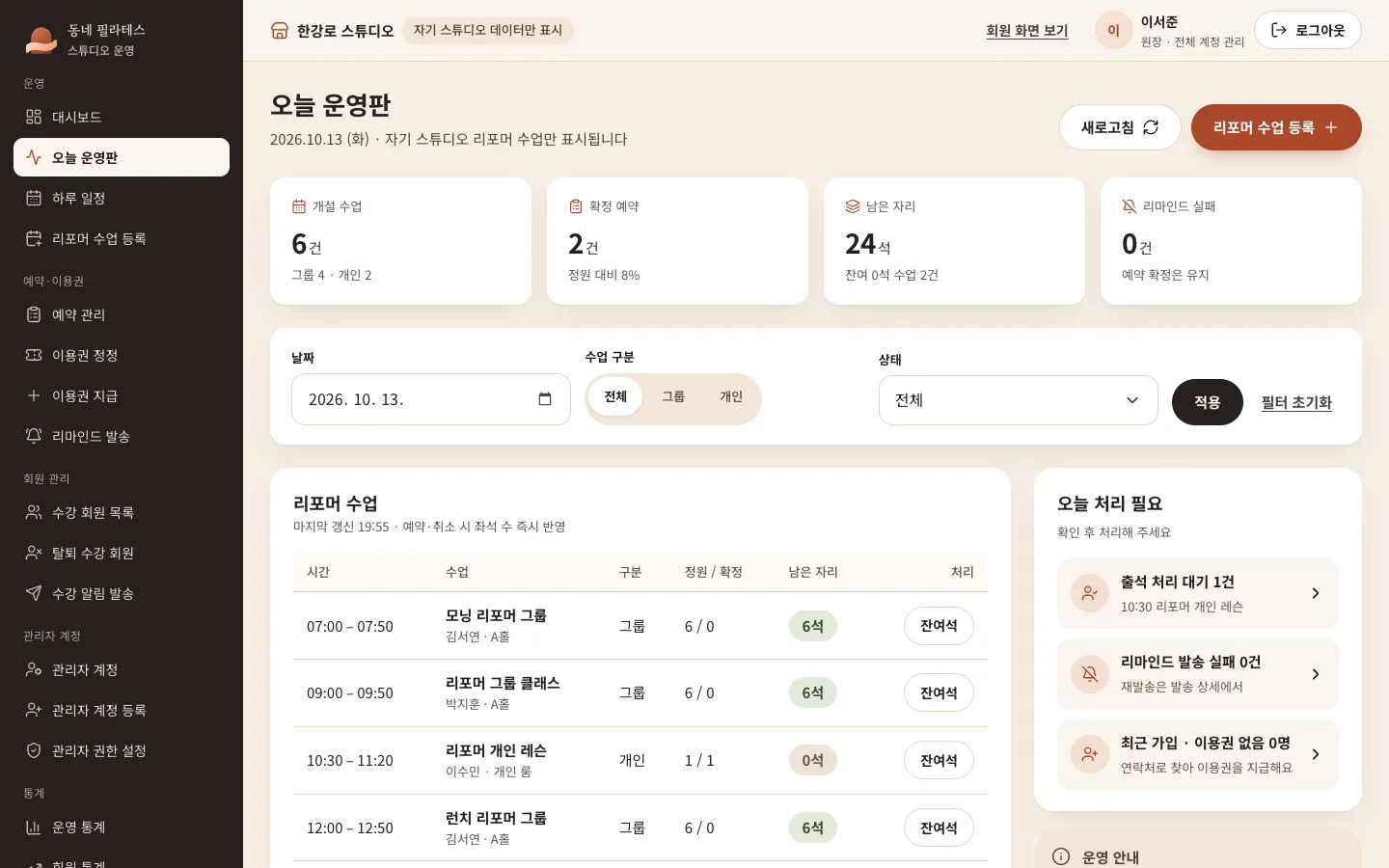The image size is (1389, 868).
Task: Click the 날짜 date input field
Action: pos(431,399)
